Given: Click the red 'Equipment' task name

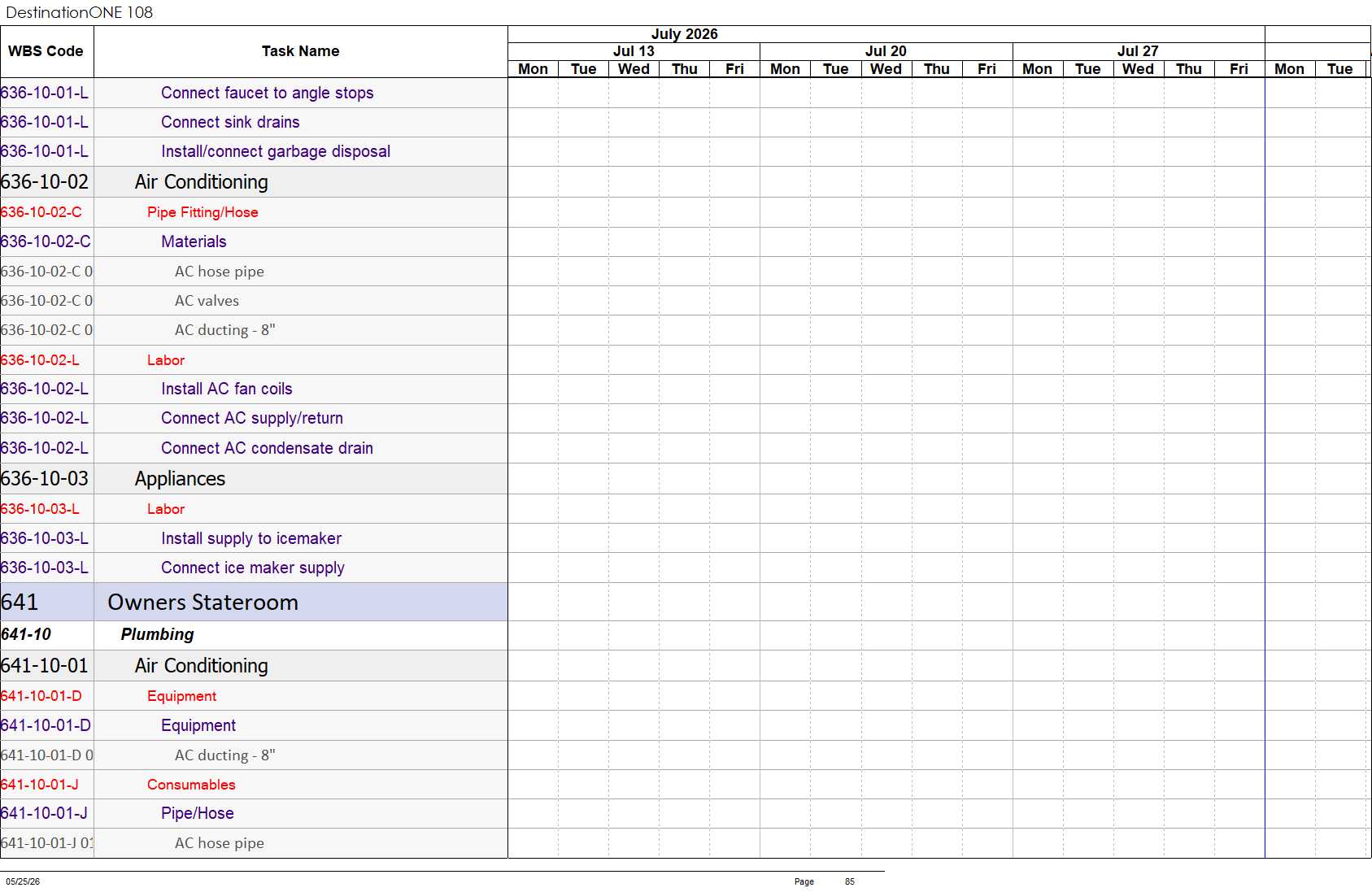Looking at the screenshot, I should [181, 696].
